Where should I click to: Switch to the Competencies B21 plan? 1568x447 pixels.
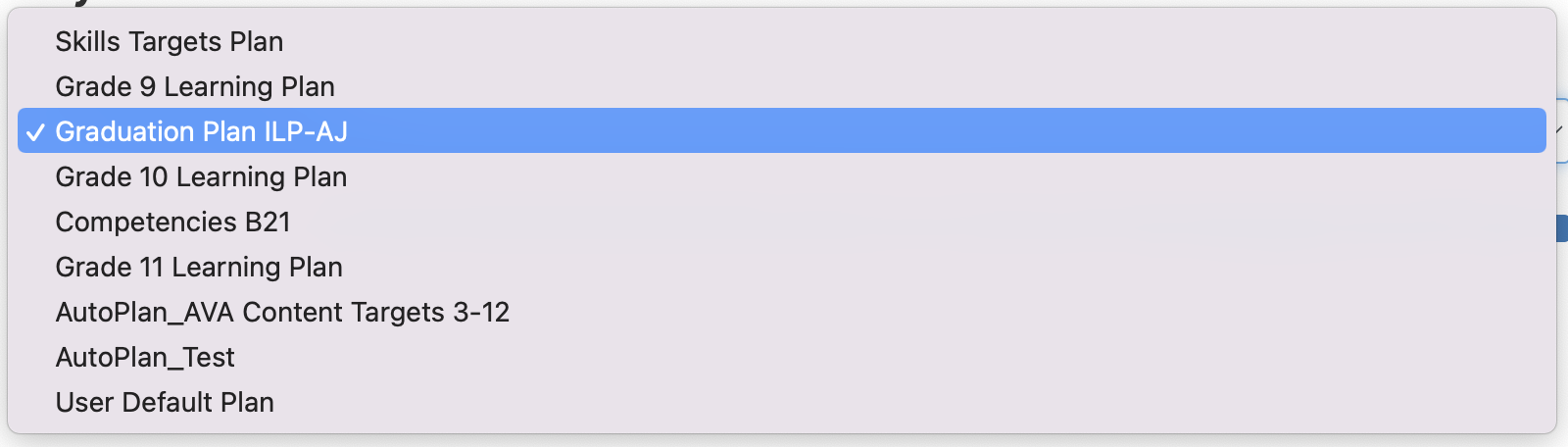pos(173,222)
